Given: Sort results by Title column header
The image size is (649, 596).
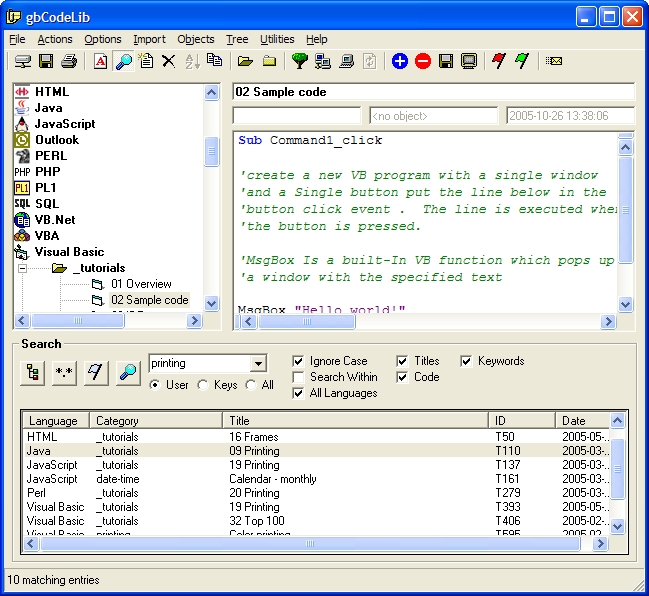Looking at the screenshot, I should click(x=356, y=421).
